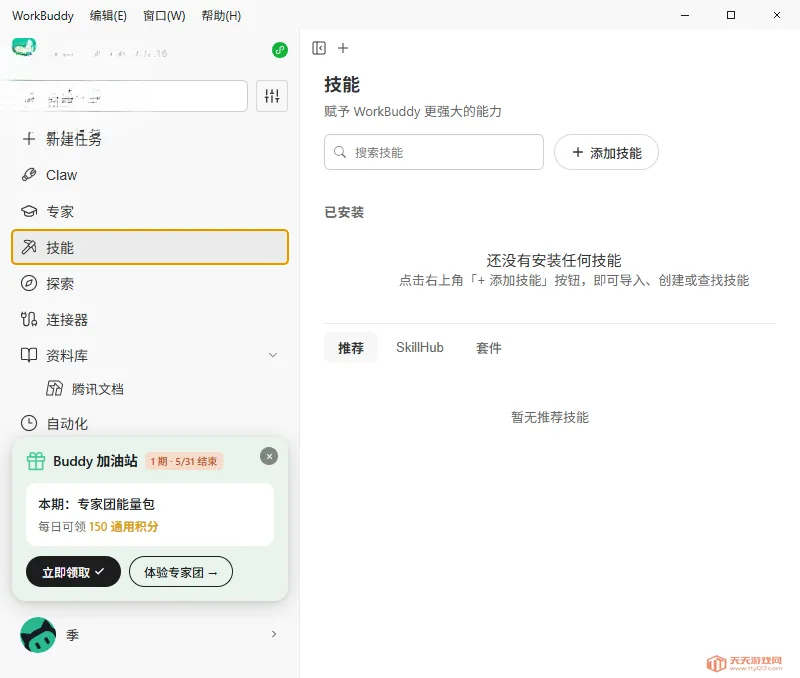The image size is (800, 678).
Task: Switch to the 推荐 tab
Action: pyautogui.click(x=351, y=348)
